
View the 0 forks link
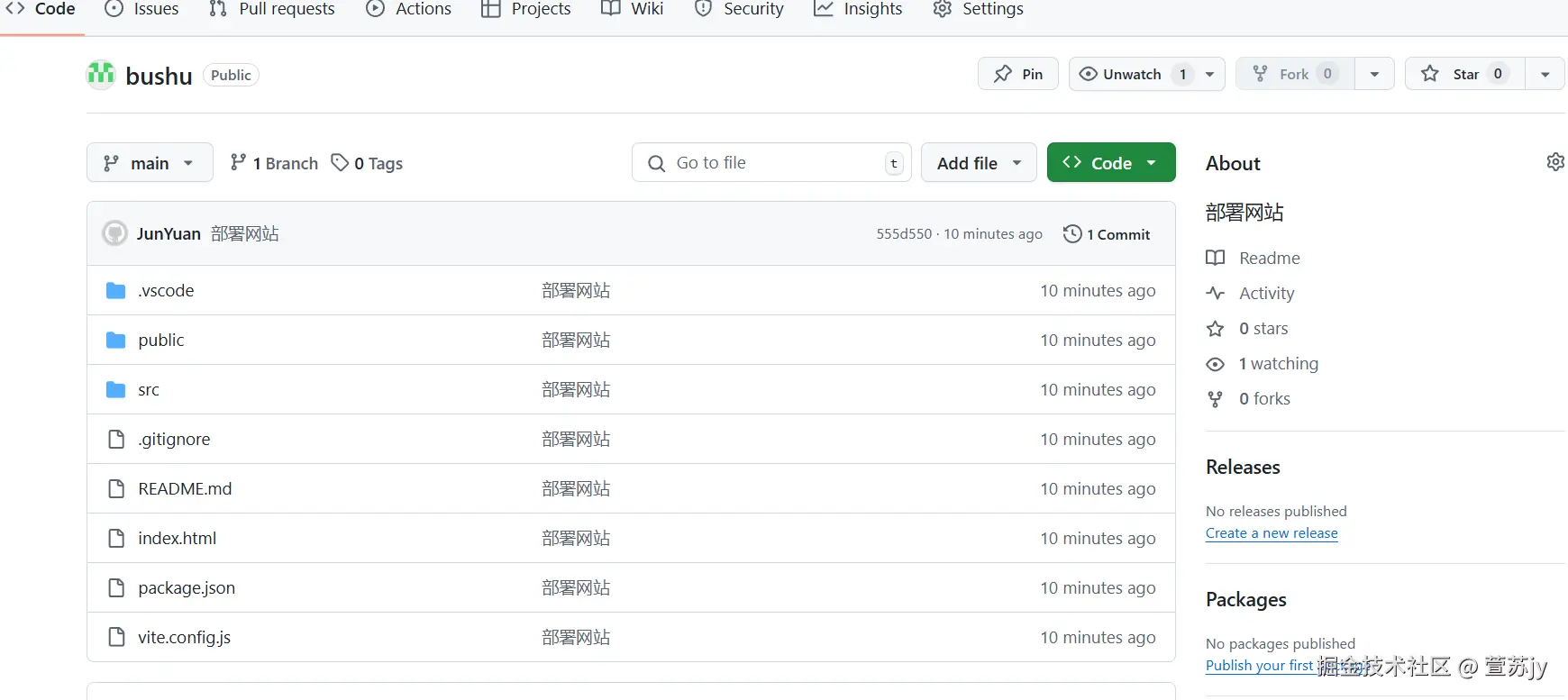(1248, 398)
